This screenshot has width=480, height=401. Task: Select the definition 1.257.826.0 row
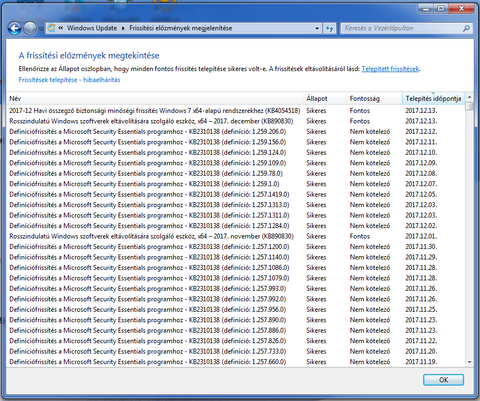pyautogui.click(x=235, y=341)
